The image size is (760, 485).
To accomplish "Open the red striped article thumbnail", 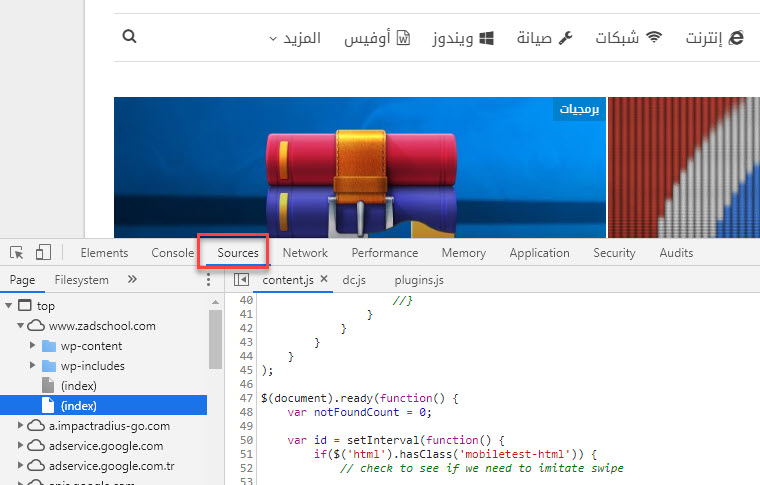I will (x=684, y=168).
